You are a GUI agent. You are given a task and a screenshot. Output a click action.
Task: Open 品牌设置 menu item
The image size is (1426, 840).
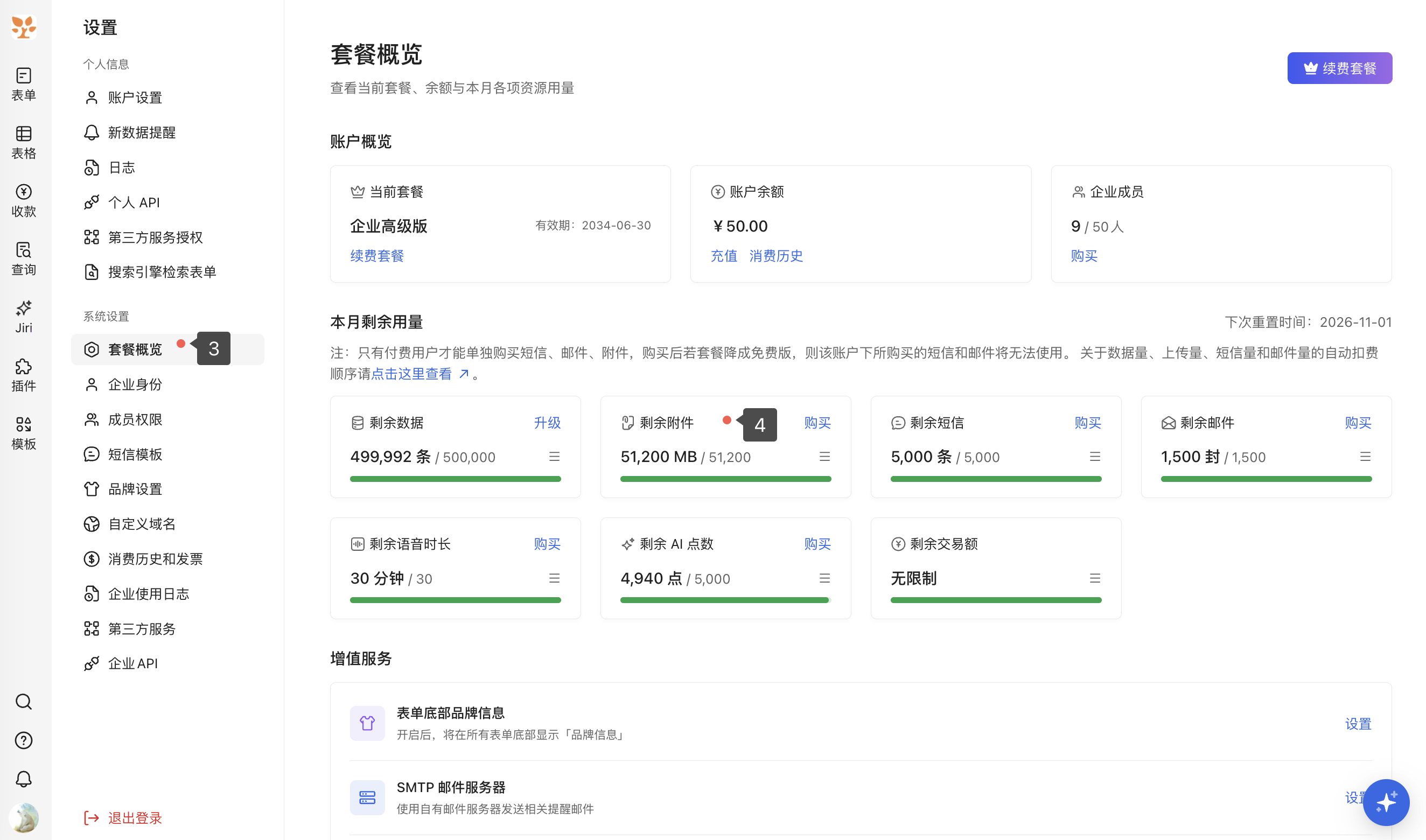click(167, 489)
